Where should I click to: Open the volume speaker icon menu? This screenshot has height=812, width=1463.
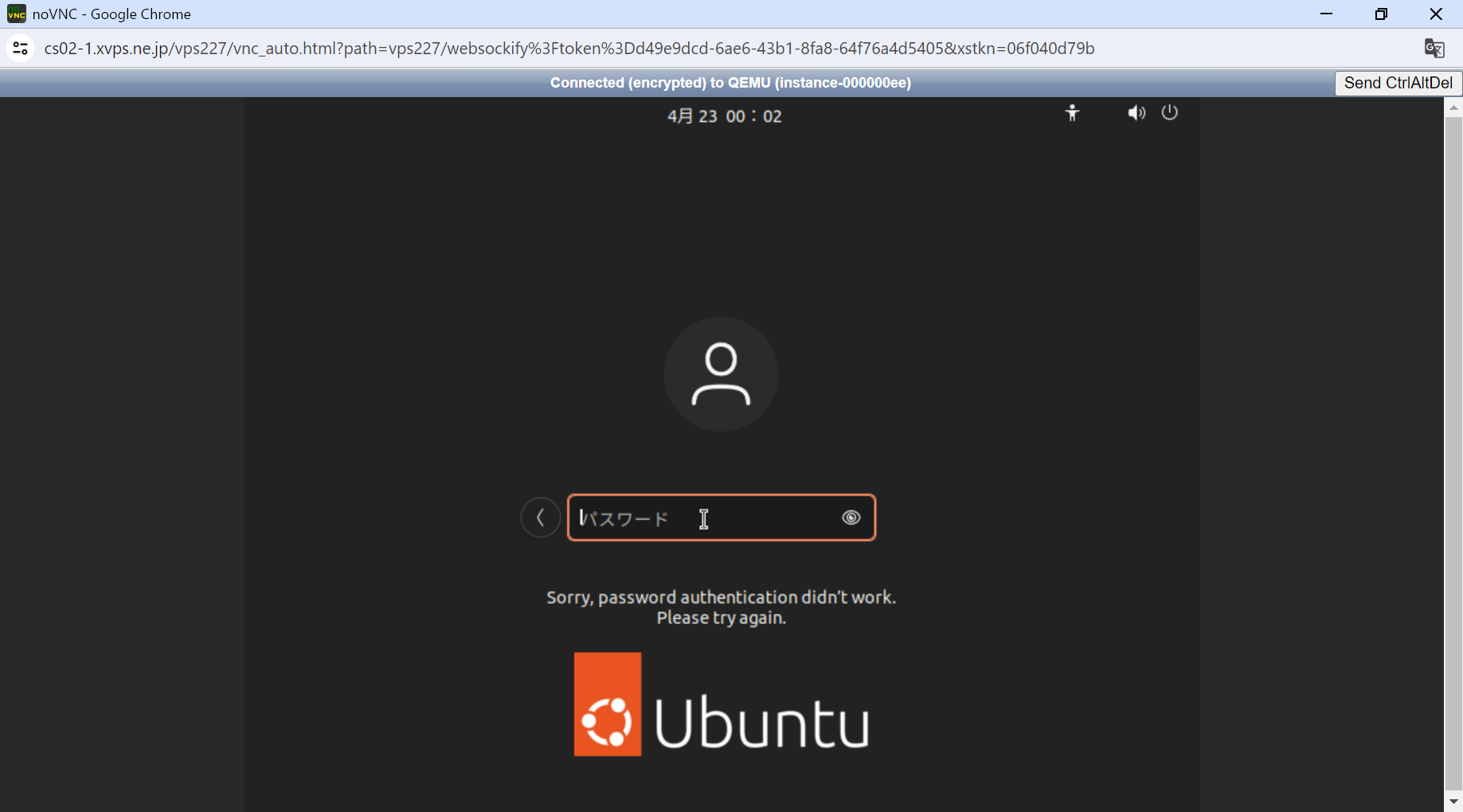coord(1136,113)
